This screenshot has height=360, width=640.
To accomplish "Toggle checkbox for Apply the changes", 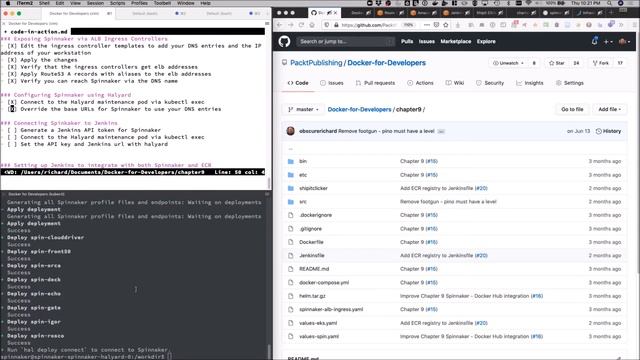I will [12, 60].
